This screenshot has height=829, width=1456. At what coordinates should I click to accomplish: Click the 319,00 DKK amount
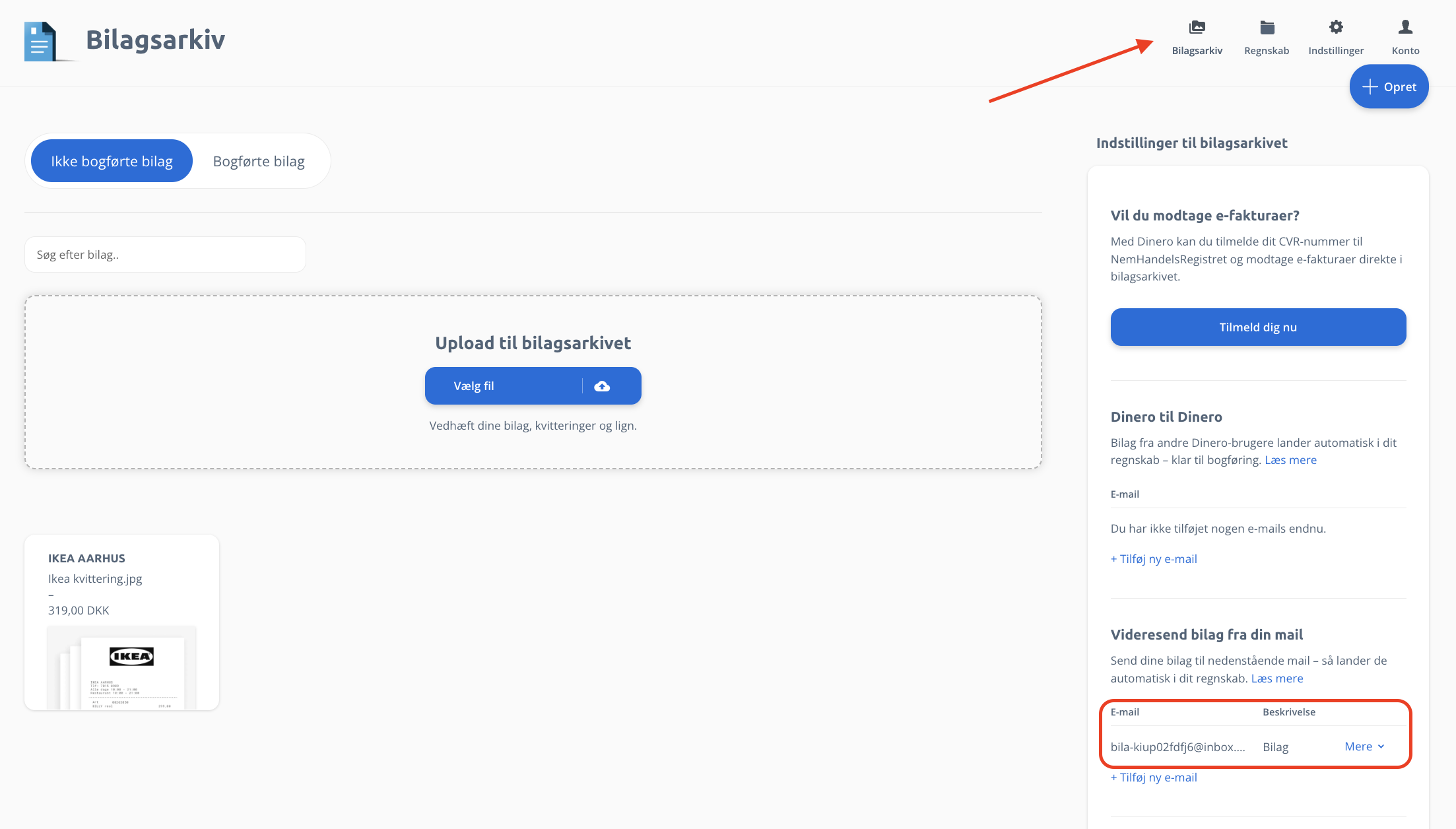[x=79, y=611]
